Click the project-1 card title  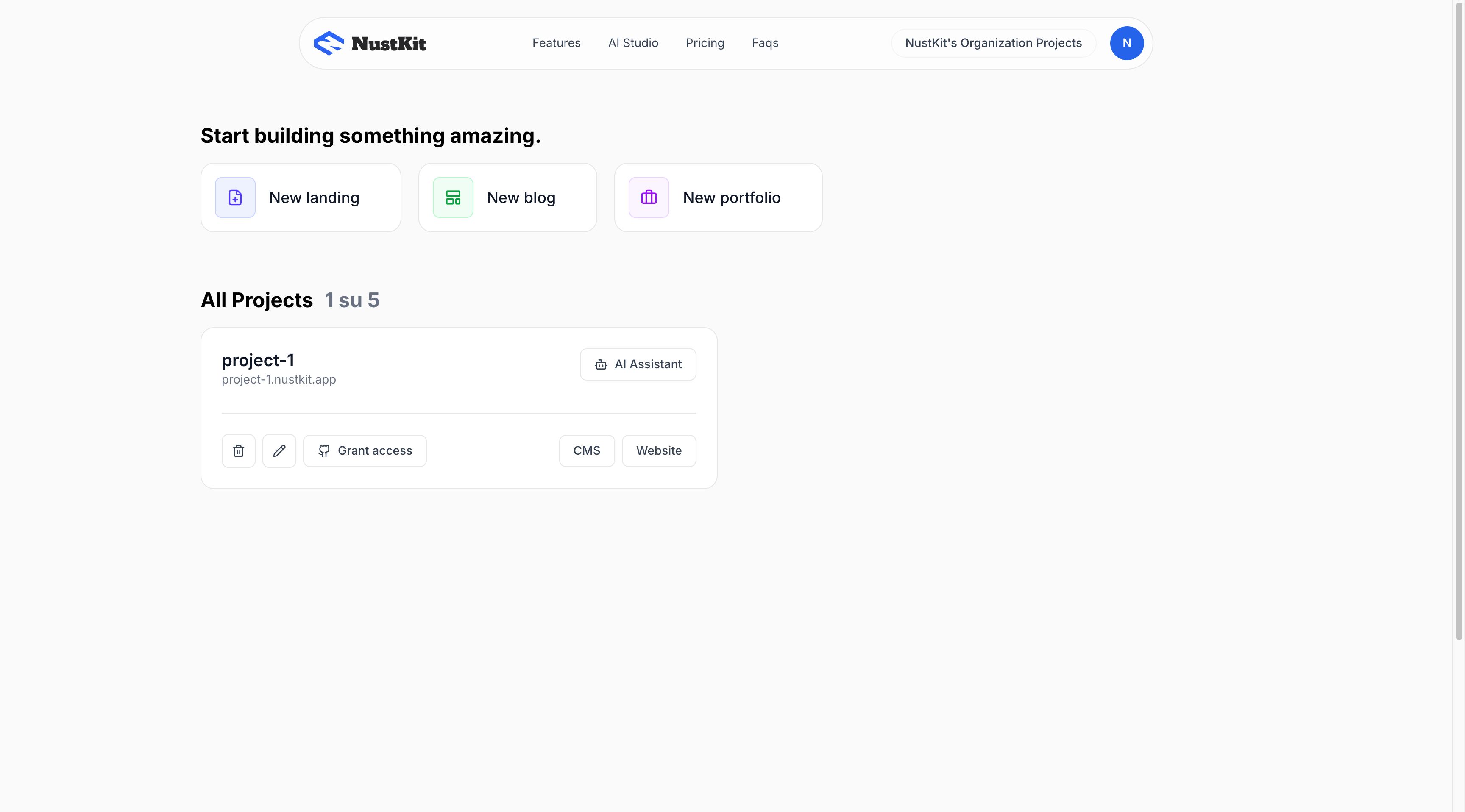(x=258, y=359)
